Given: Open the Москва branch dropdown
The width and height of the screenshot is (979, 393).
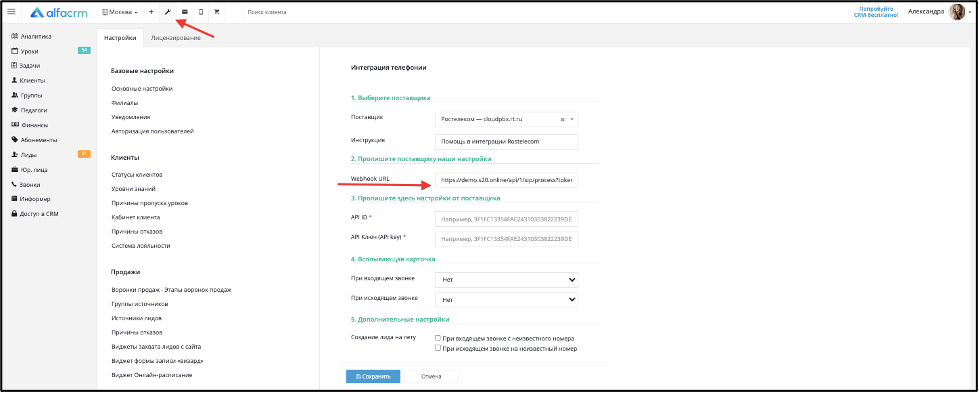Looking at the screenshot, I should click(120, 12).
